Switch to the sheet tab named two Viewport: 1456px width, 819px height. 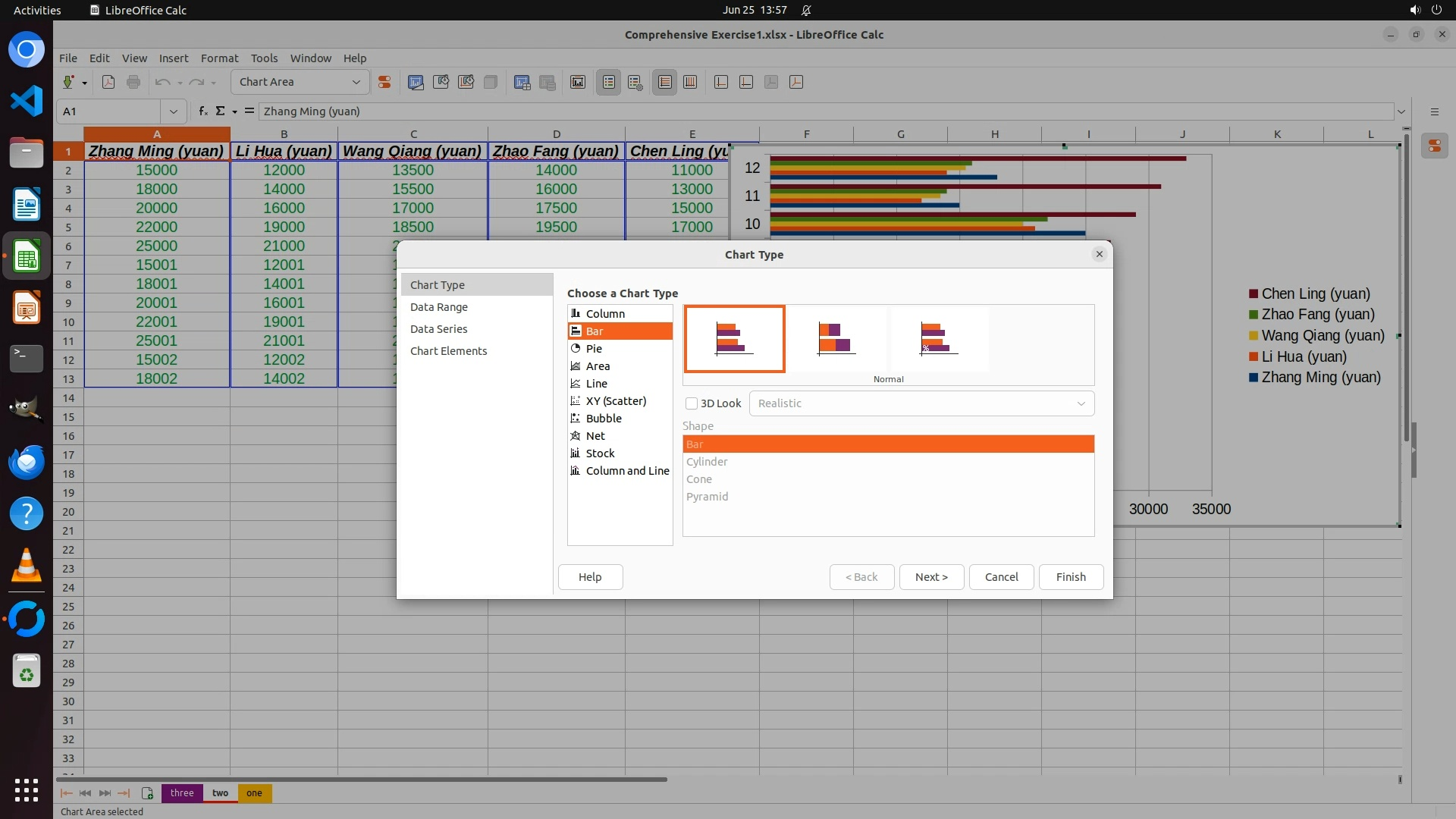click(220, 793)
